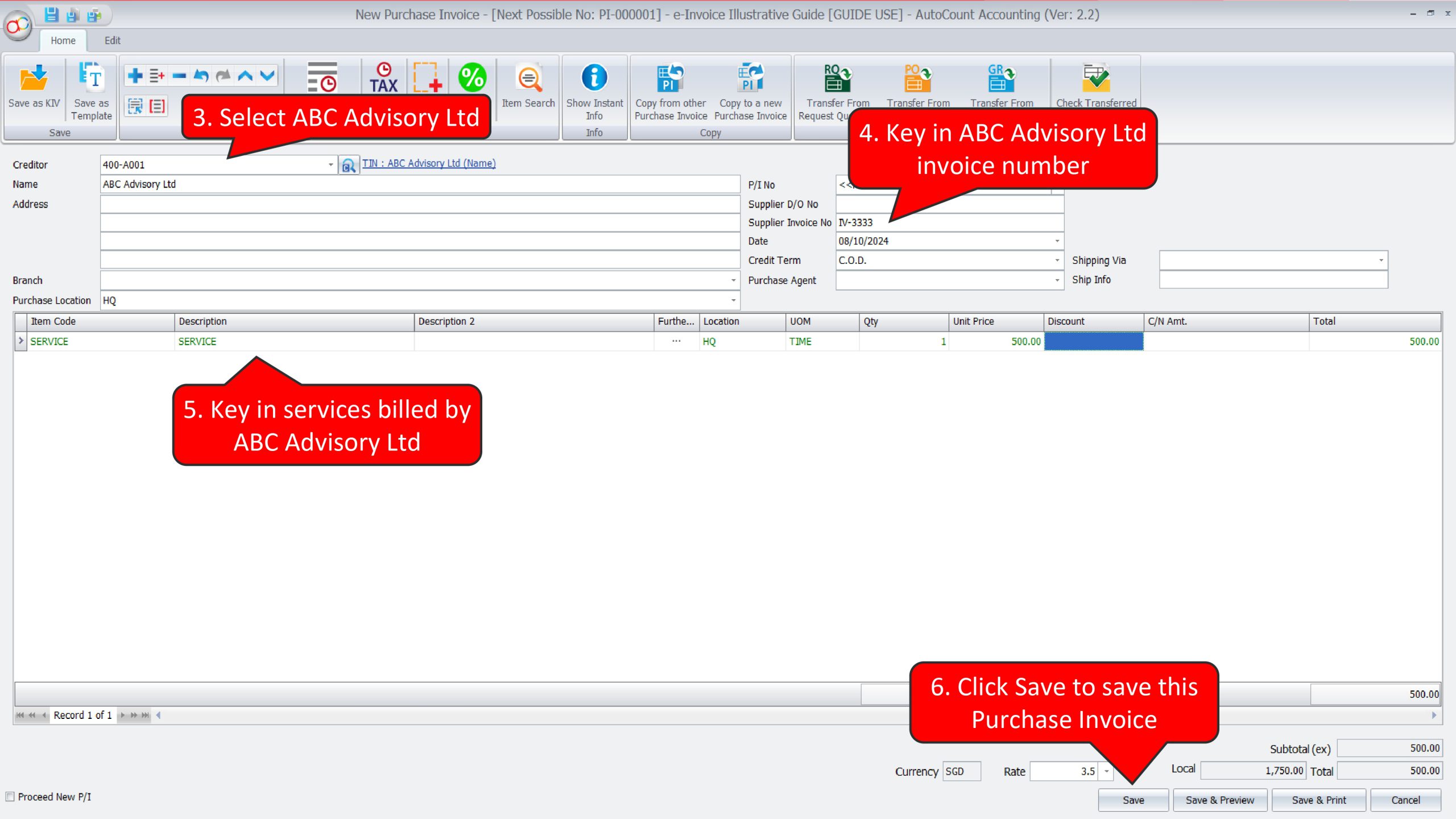Viewport: 1456px width, 819px height.
Task: Click the Name field containing ABC Advisory Ltd
Action: 420,184
